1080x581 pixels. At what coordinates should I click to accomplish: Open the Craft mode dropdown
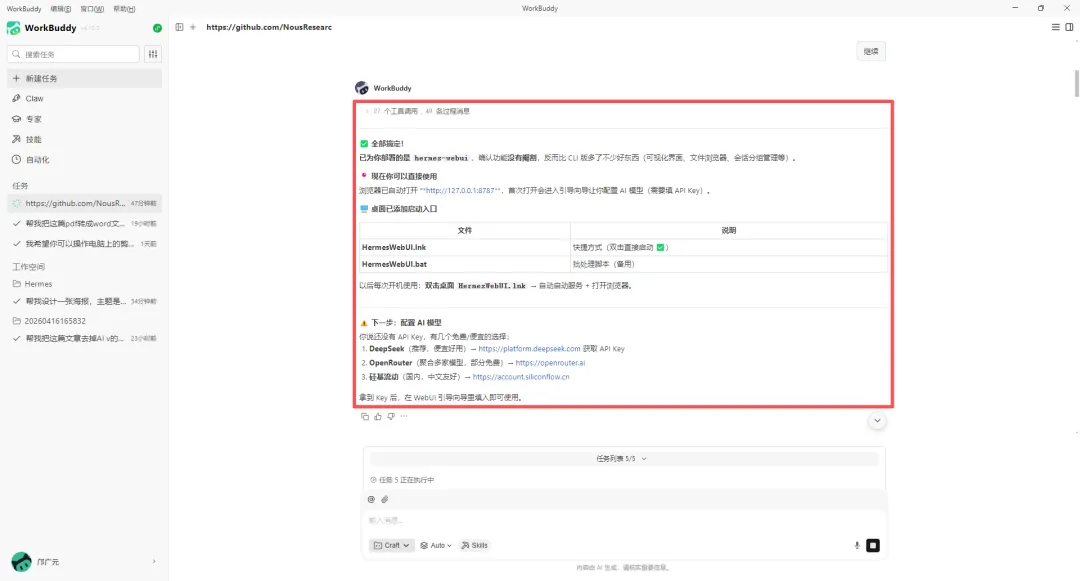391,545
